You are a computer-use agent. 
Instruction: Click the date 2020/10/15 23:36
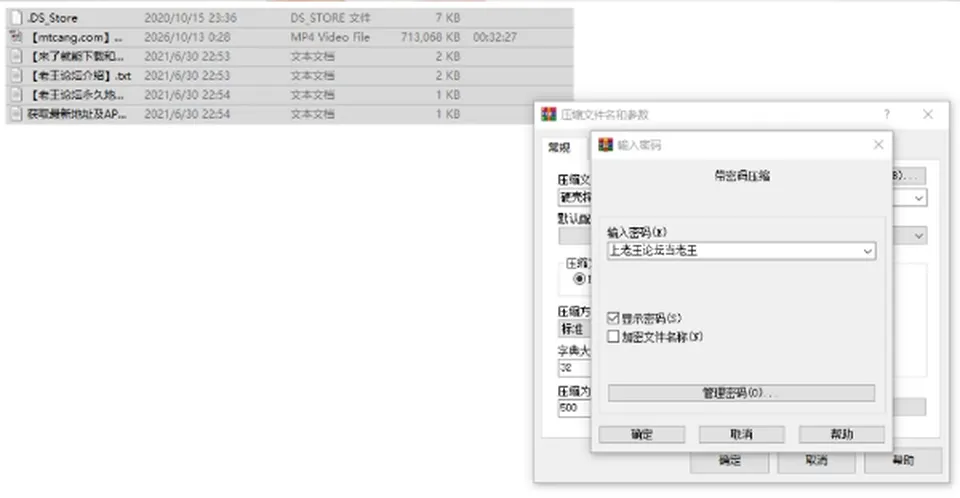point(190,18)
